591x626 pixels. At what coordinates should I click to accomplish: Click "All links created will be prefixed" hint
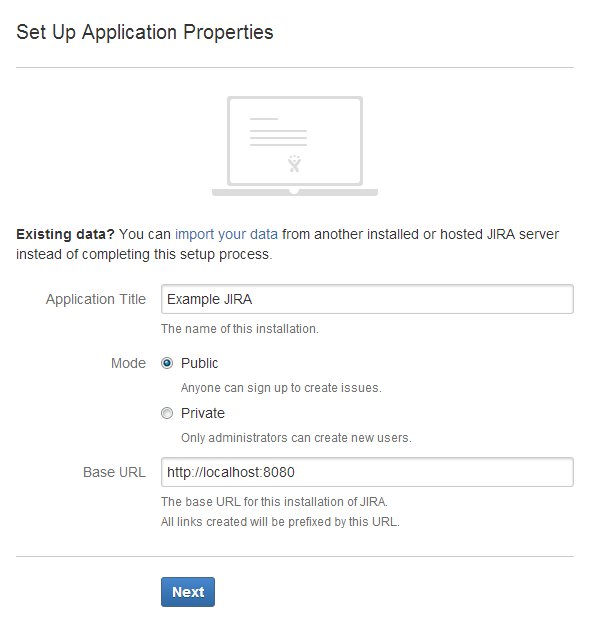[x=280, y=522]
